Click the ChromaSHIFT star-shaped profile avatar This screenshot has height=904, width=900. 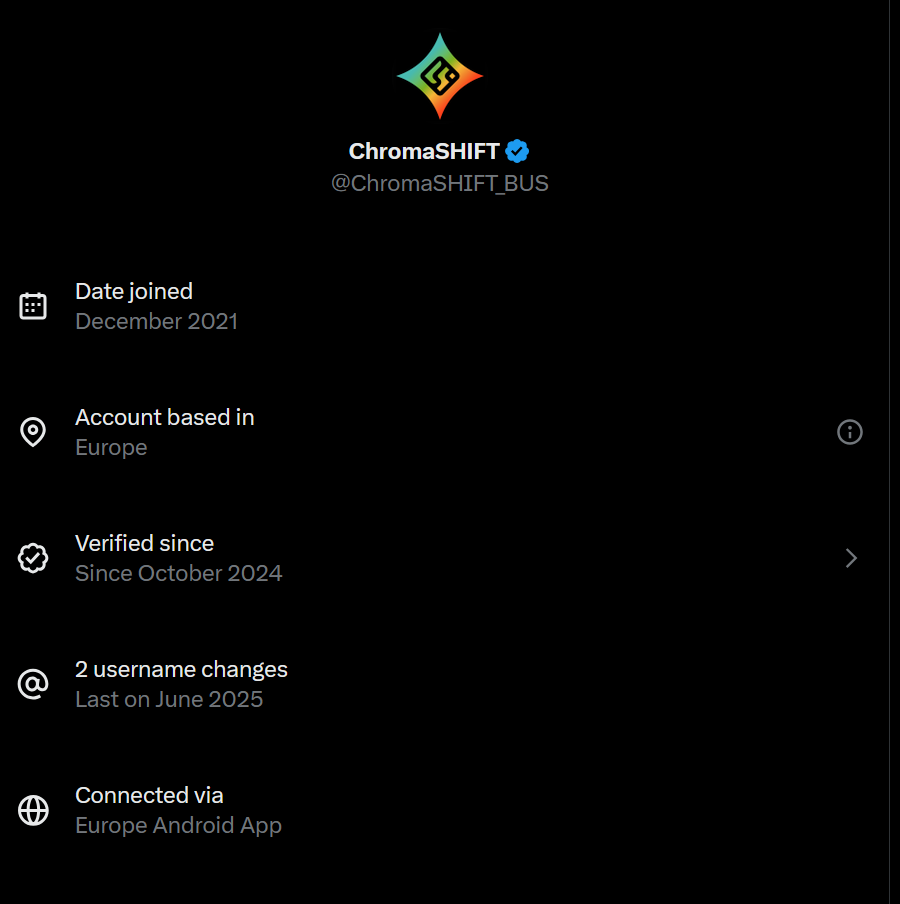pyautogui.click(x=440, y=75)
